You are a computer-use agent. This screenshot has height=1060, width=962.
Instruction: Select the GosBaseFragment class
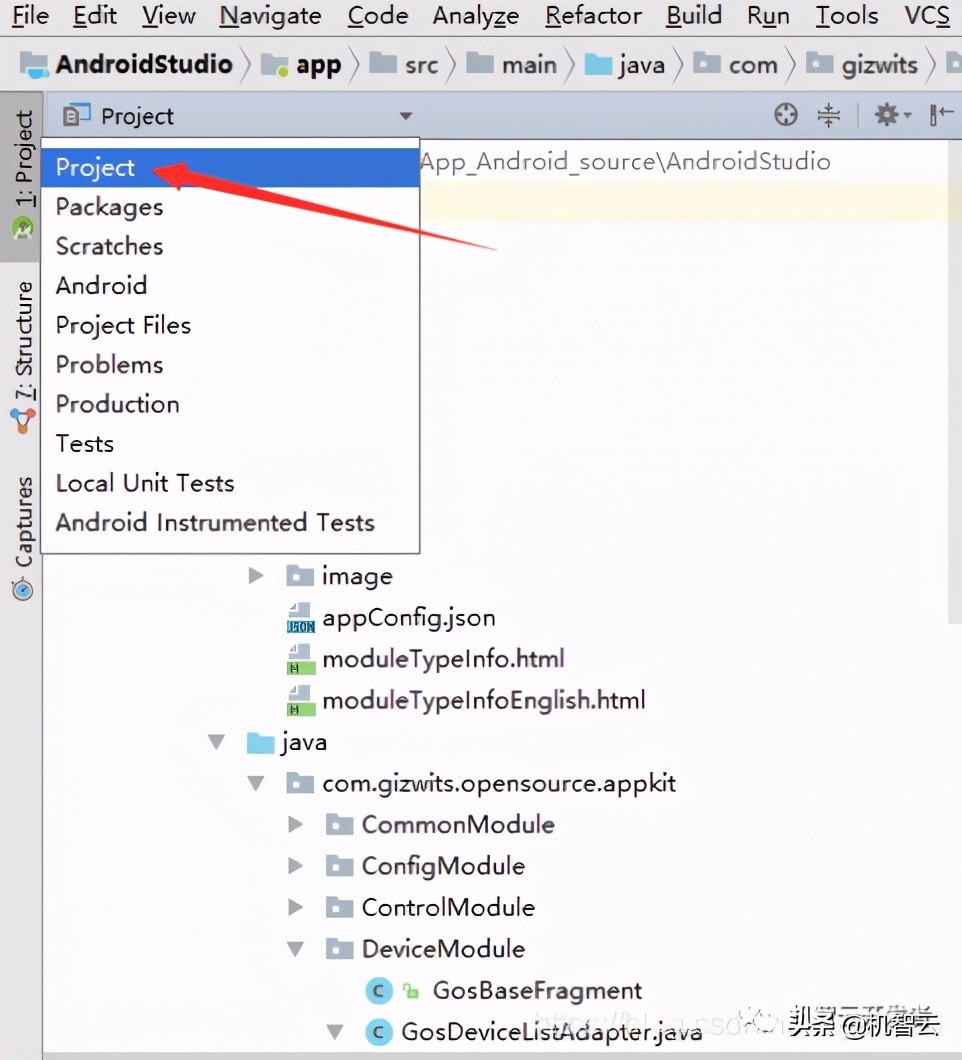pyautogui.click(x=537, y=990)
